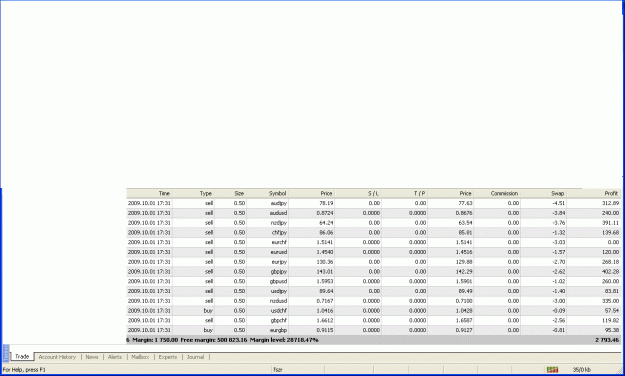Click the 'For Help, press F1' status text

click(24, 370)
